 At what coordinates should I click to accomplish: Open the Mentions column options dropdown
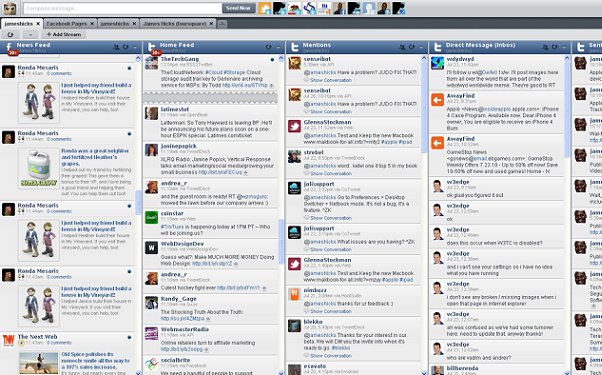pyautogui.click(x=421, y=48)
